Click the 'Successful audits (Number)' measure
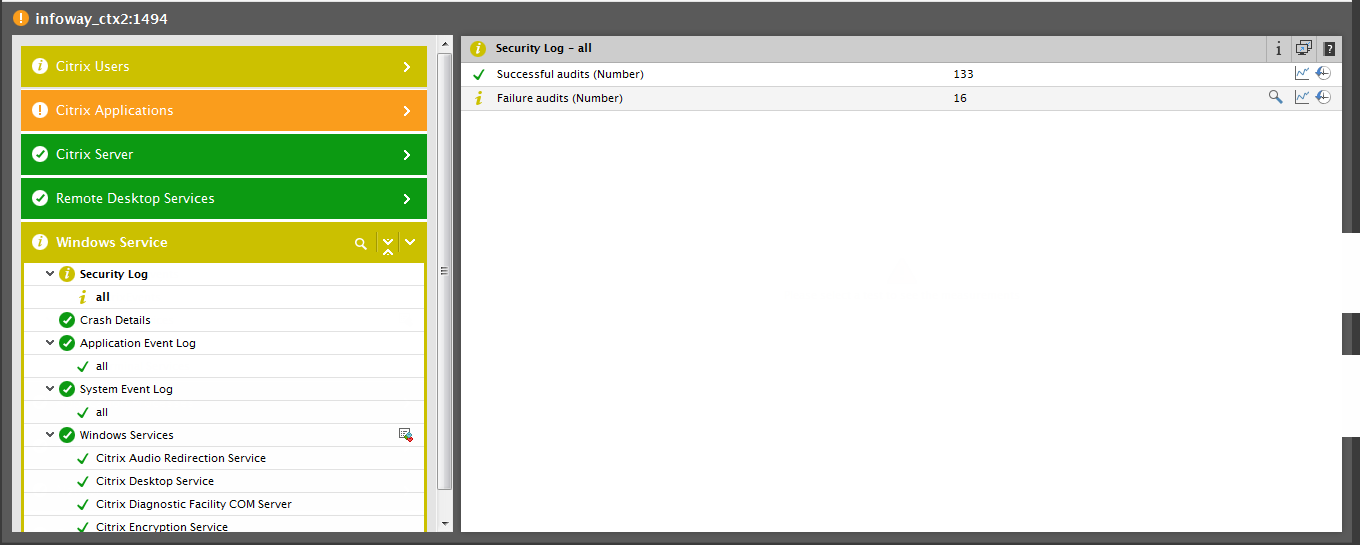The height and width of the screenshot is (545, 1360). (570, 75)
